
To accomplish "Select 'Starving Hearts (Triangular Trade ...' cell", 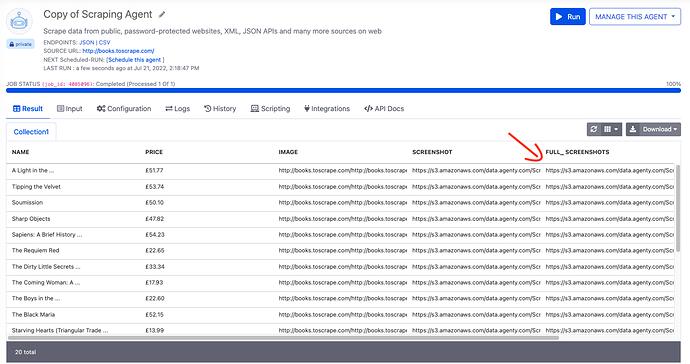I will [x=60, y=331].
